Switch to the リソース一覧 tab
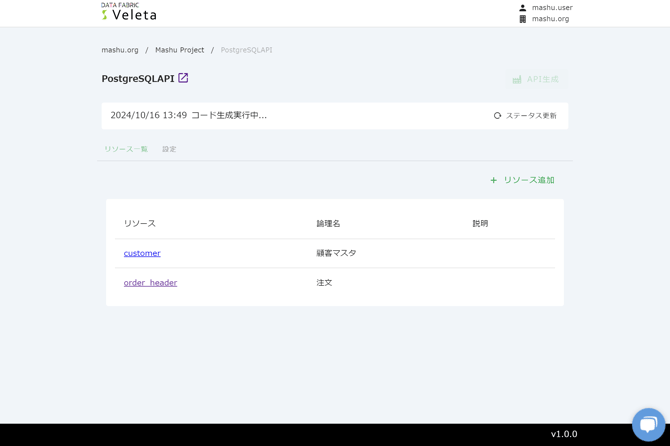Image resolution: width=670 pixels, height=446 pixels. click(x=126, y=149)
